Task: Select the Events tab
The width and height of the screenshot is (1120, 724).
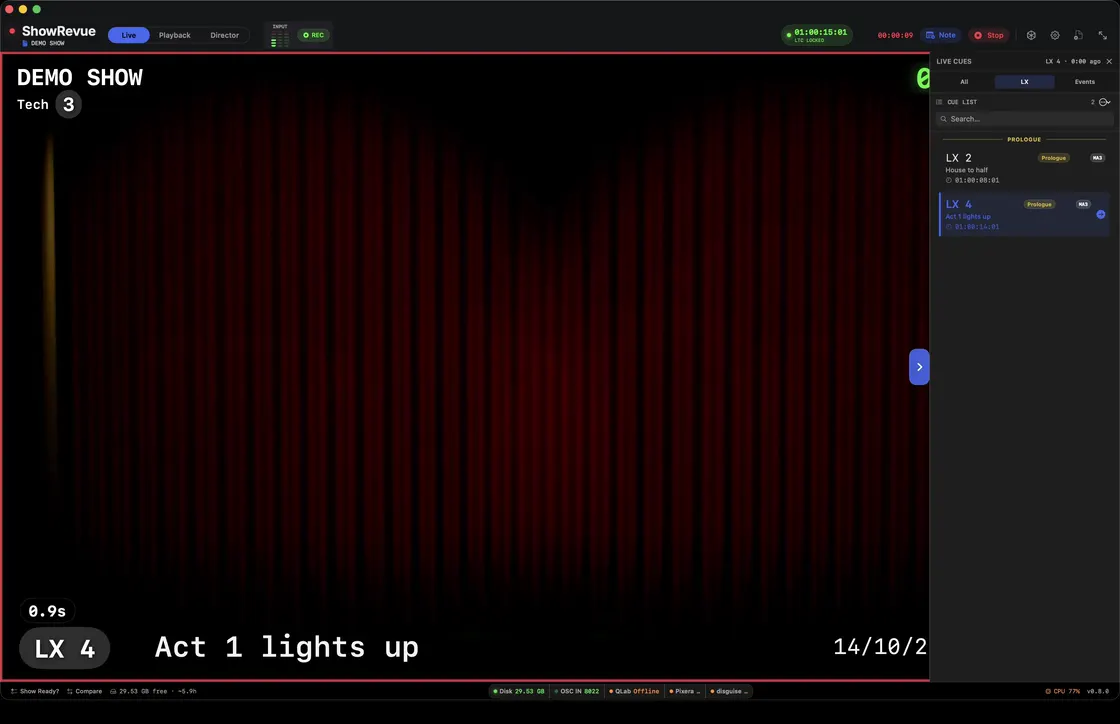Action: click(1084, 81)
